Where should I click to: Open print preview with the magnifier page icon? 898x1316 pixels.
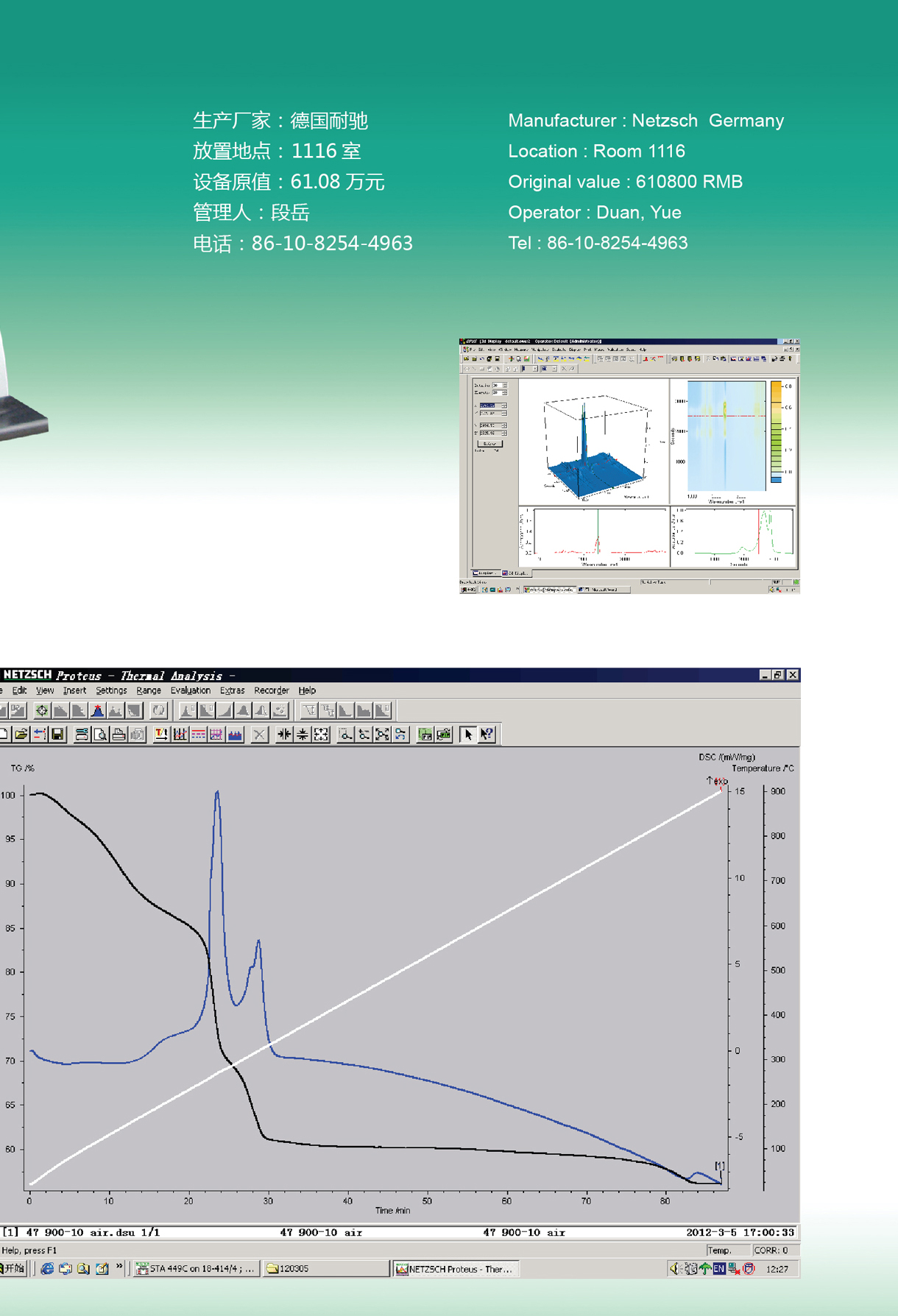[100, 734]
